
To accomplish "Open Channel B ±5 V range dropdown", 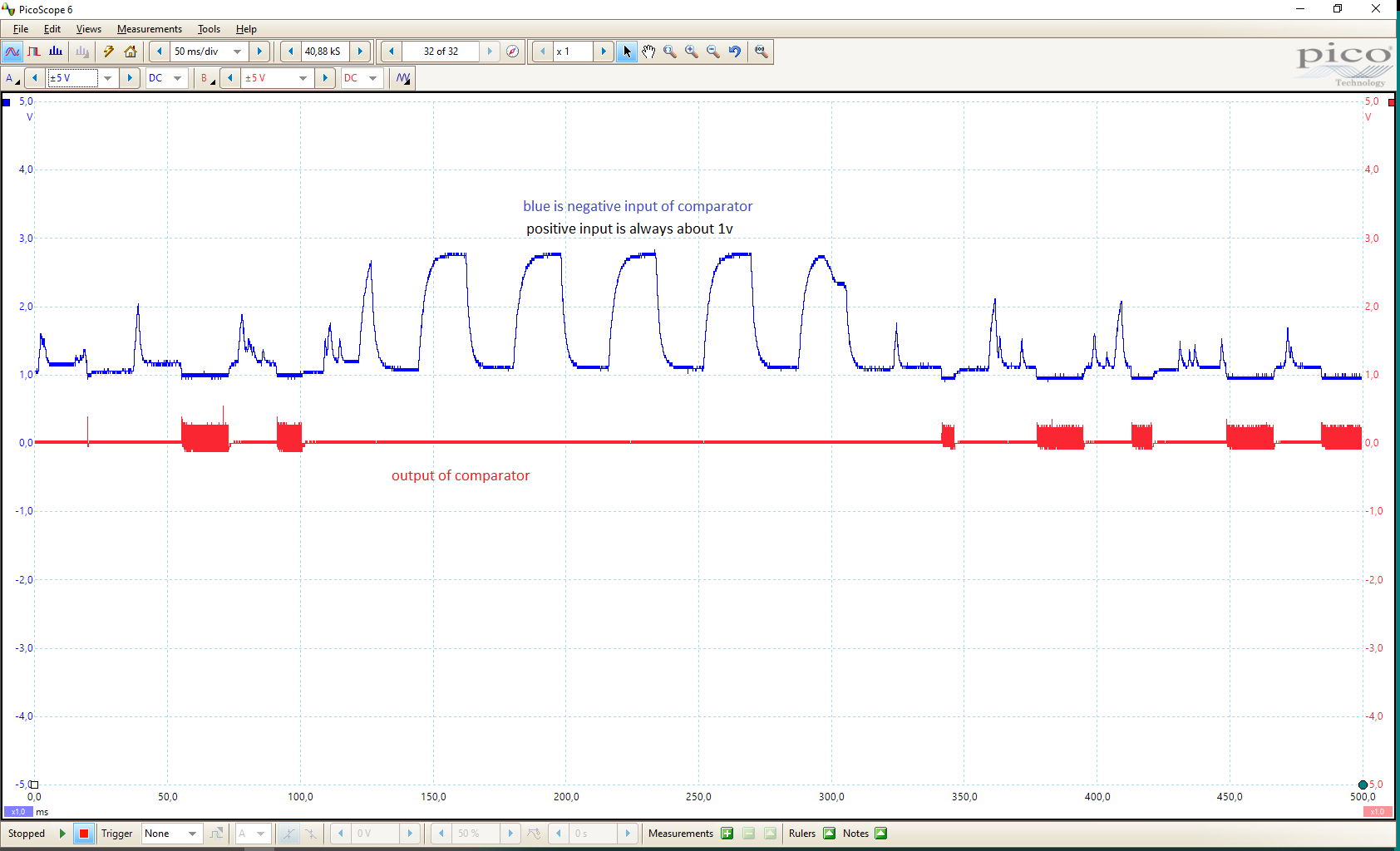I will click(303, 78).
